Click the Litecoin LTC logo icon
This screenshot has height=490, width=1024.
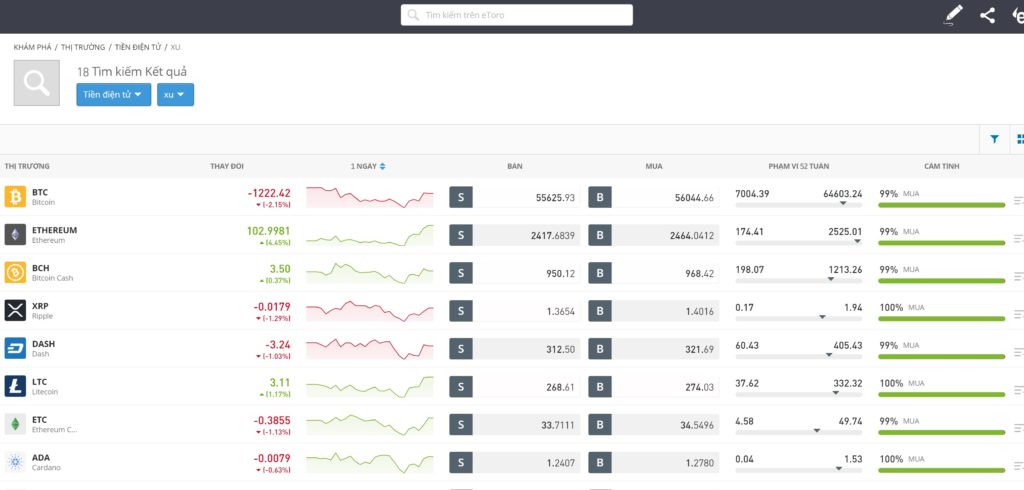[15, 386]
